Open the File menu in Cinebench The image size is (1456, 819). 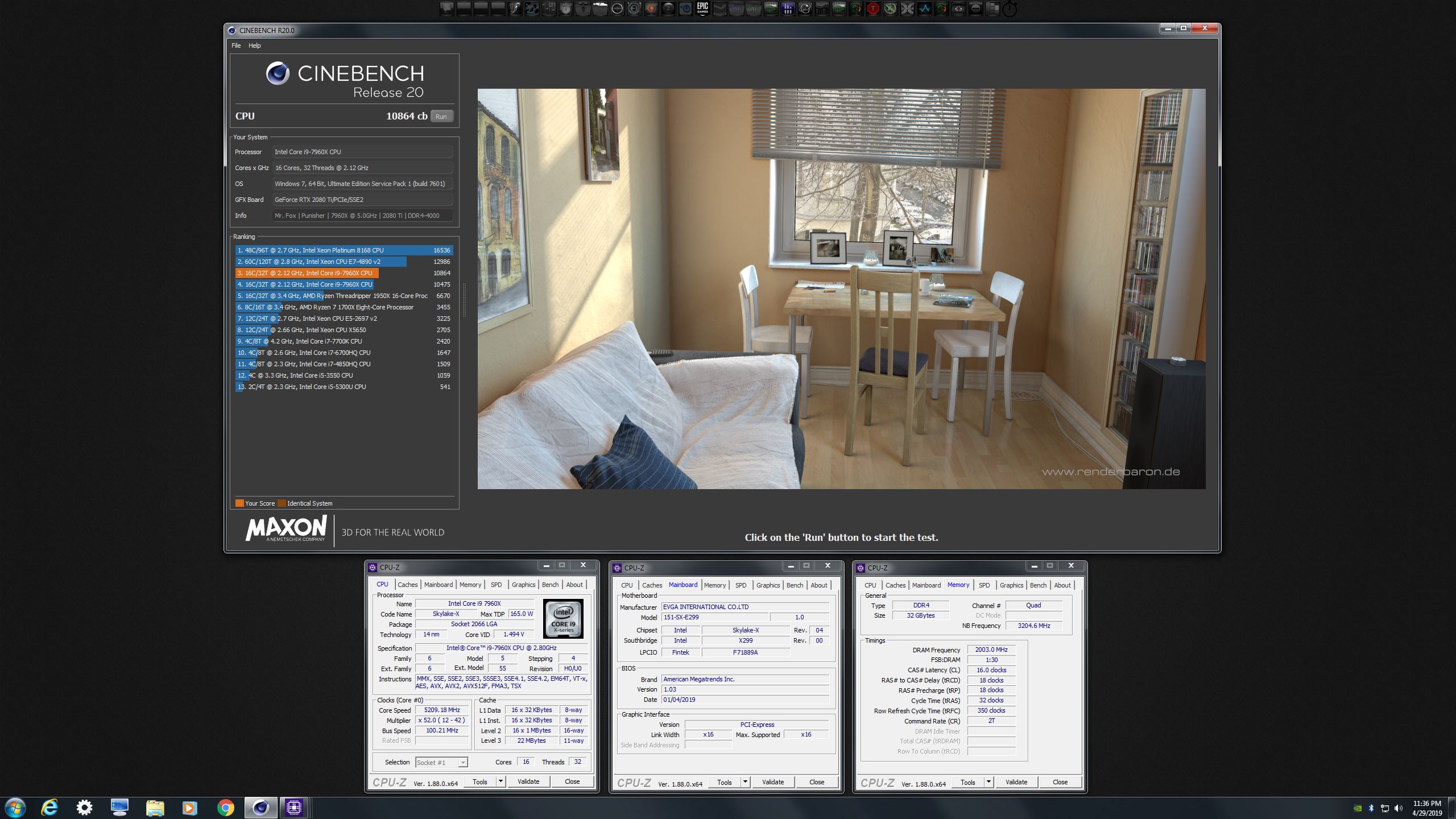point(236,45)
